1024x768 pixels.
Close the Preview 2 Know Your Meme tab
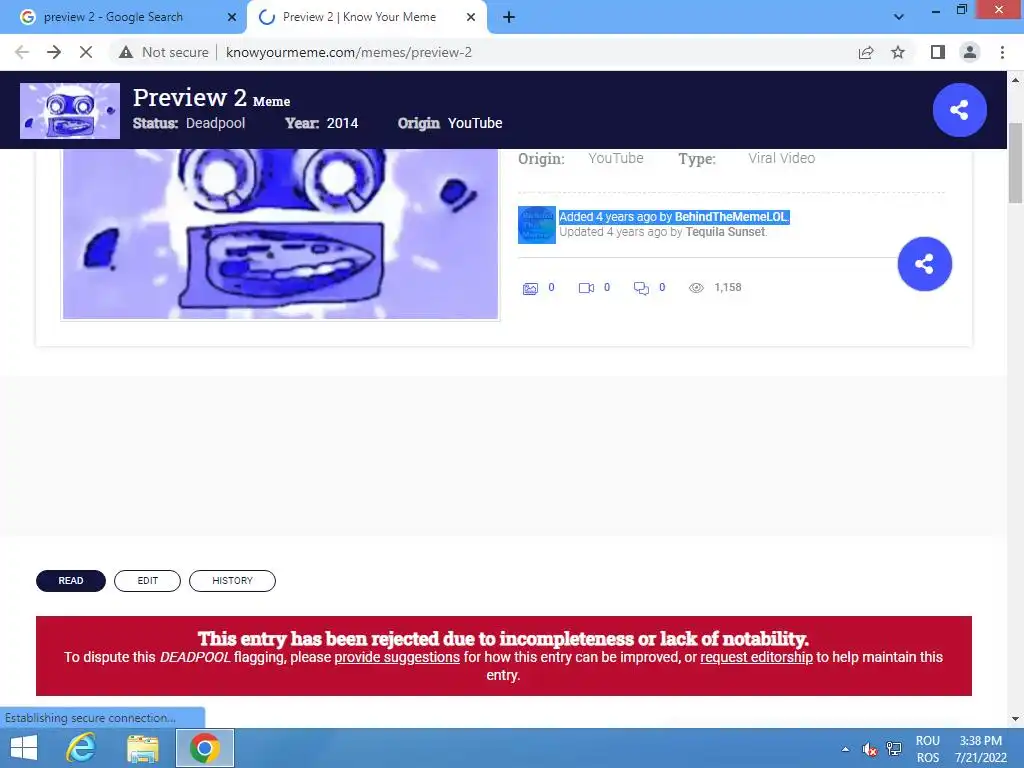coord(471,17)
